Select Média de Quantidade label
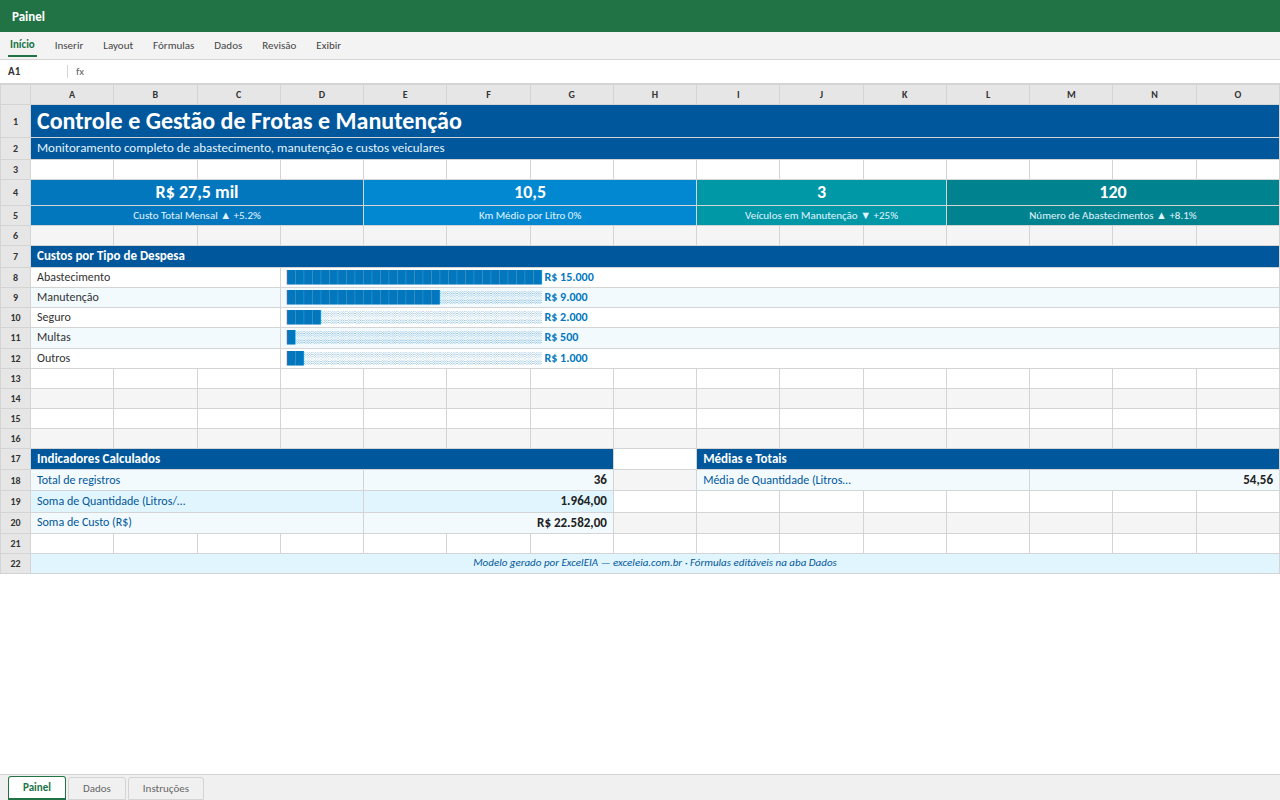Screen dimensions: 1280x800 (x=863, y=480)
